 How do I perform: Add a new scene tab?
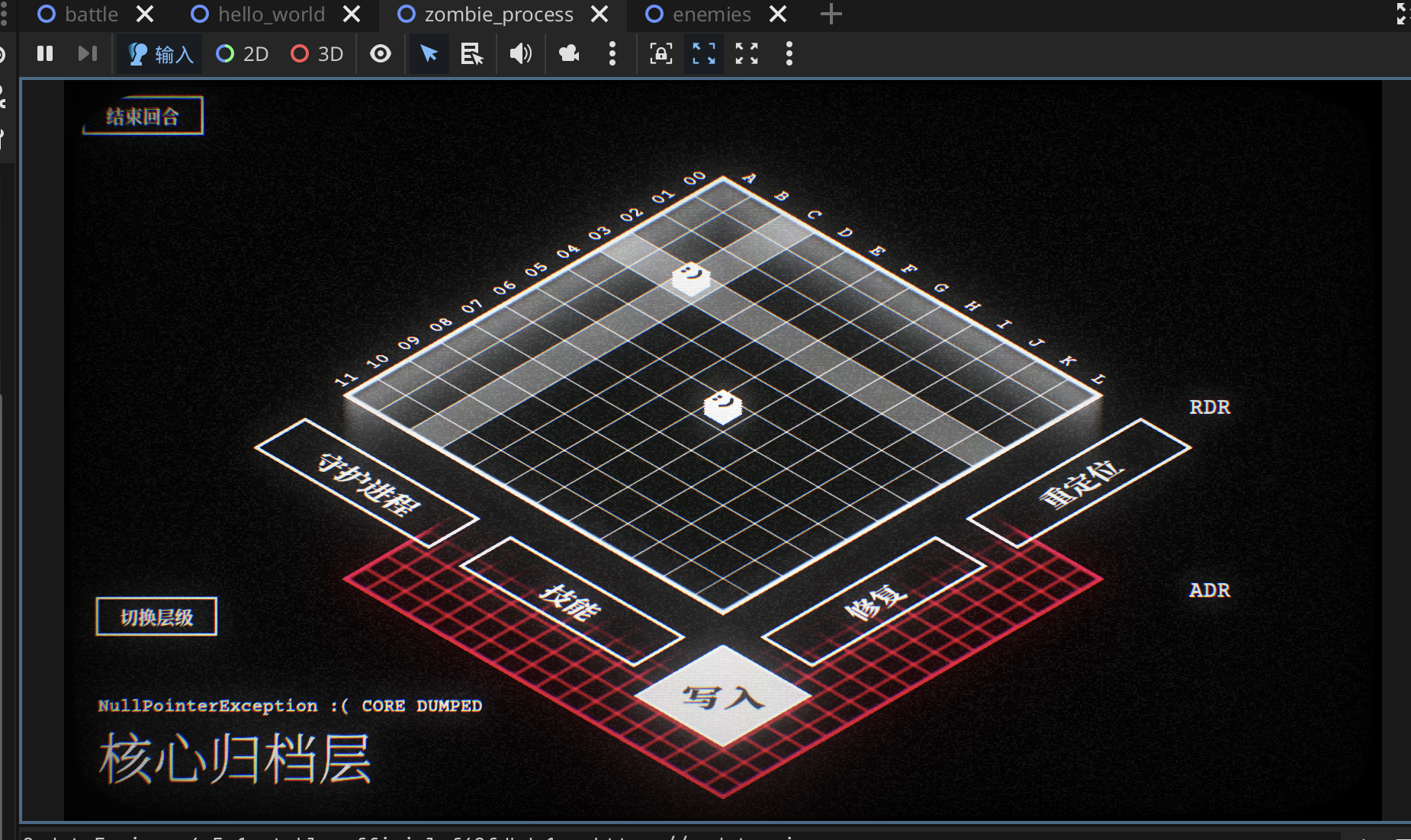coord(831,14)
